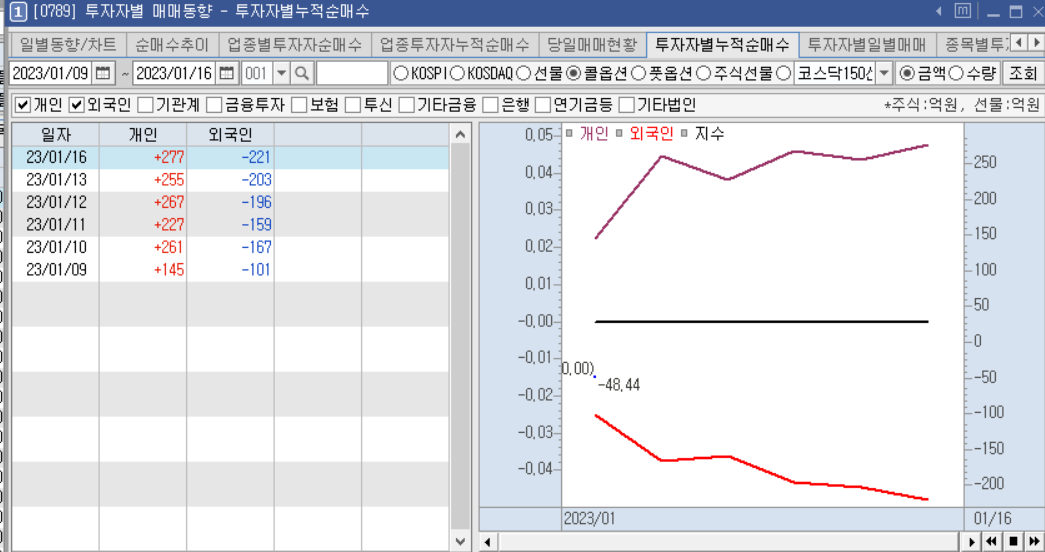Click the 일자 column header
This screenshot has height=552, width=1045.
[x=56, y=135]
